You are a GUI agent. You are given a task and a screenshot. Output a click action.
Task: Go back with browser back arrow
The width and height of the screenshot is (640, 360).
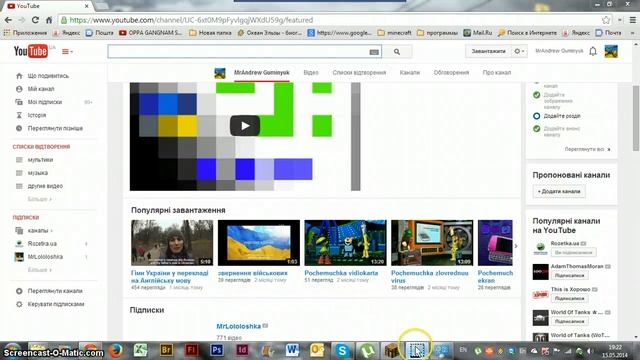(8, 20)
